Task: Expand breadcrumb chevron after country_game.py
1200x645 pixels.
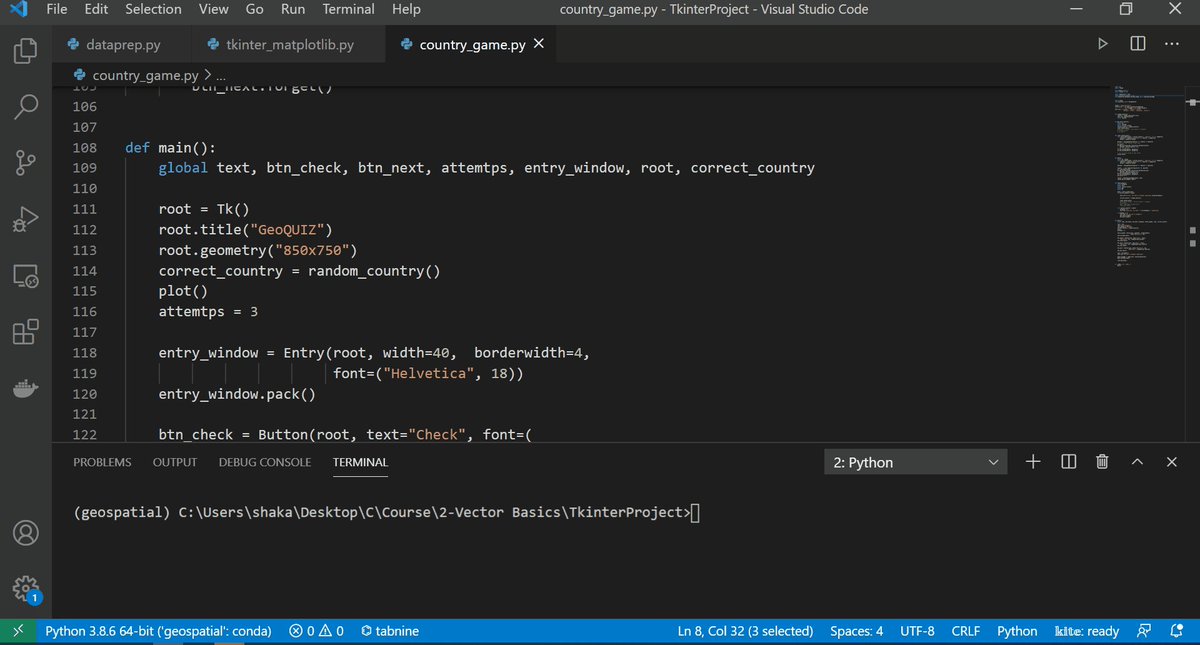Action: (208, 76)
